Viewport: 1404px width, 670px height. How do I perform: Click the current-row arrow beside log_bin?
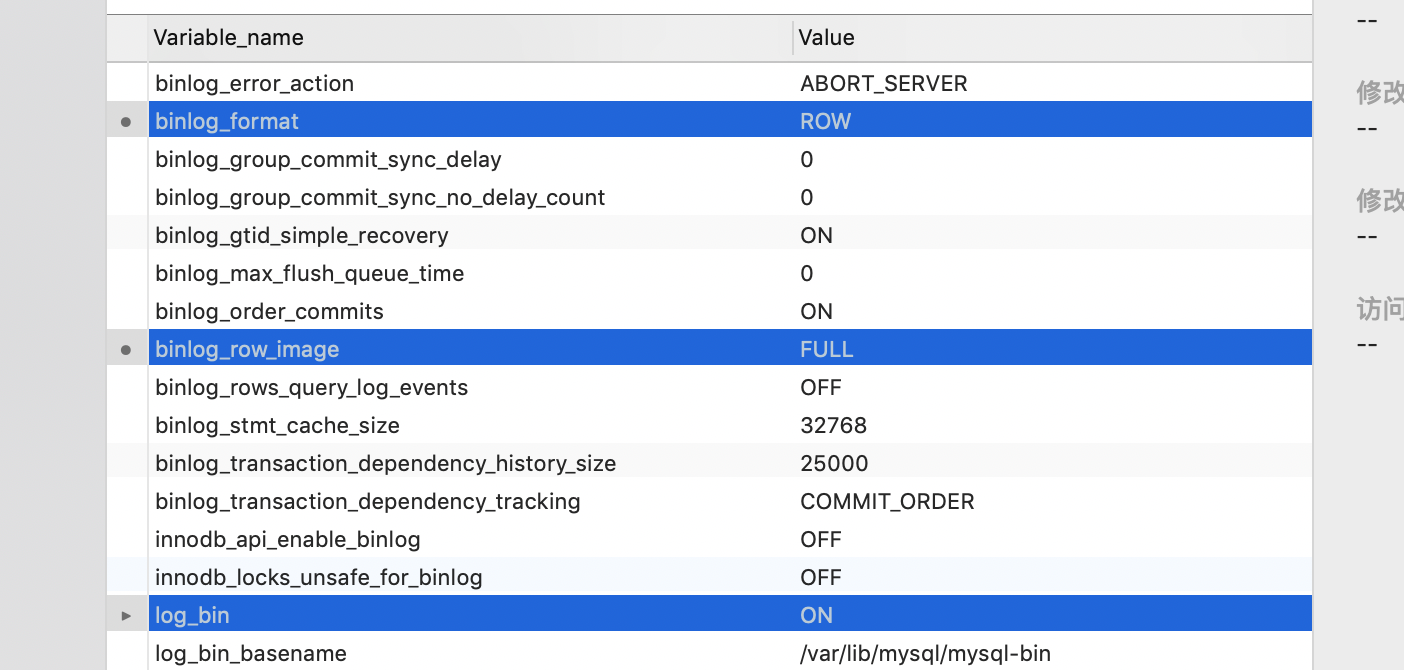(x=126, y=616)
